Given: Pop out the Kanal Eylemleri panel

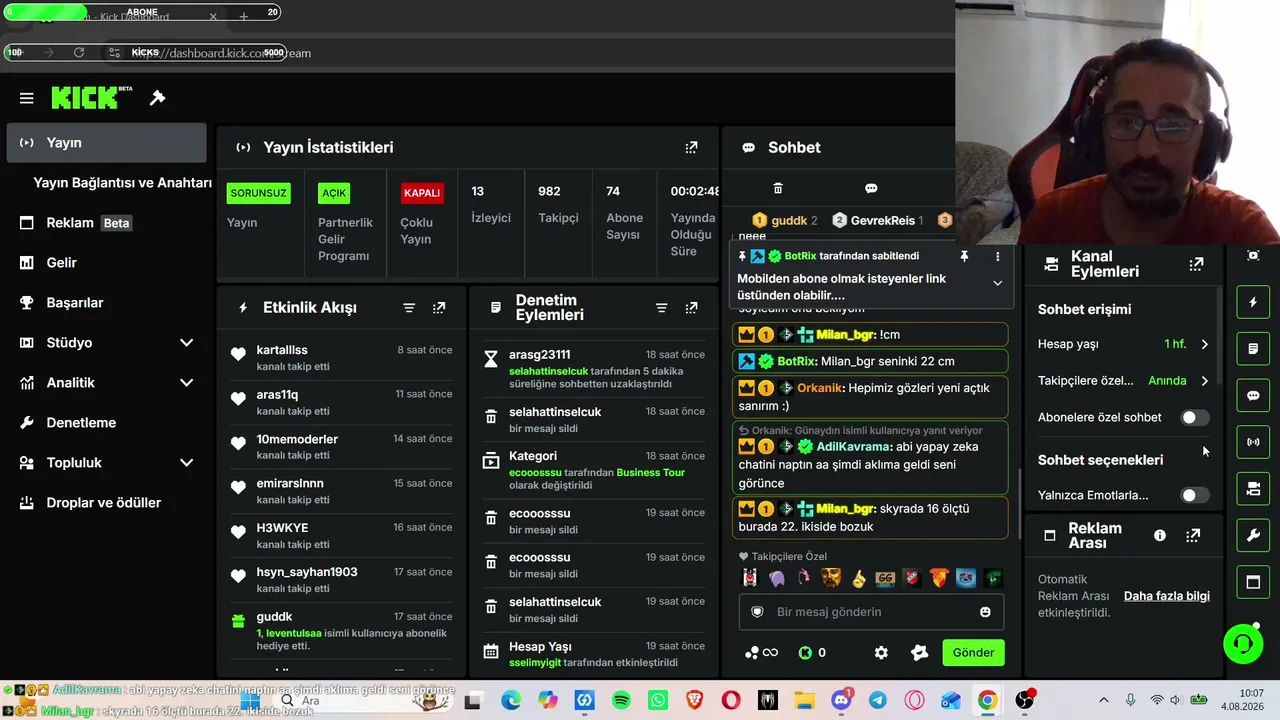Looking at the screenshot, I should coord(1196,264).
